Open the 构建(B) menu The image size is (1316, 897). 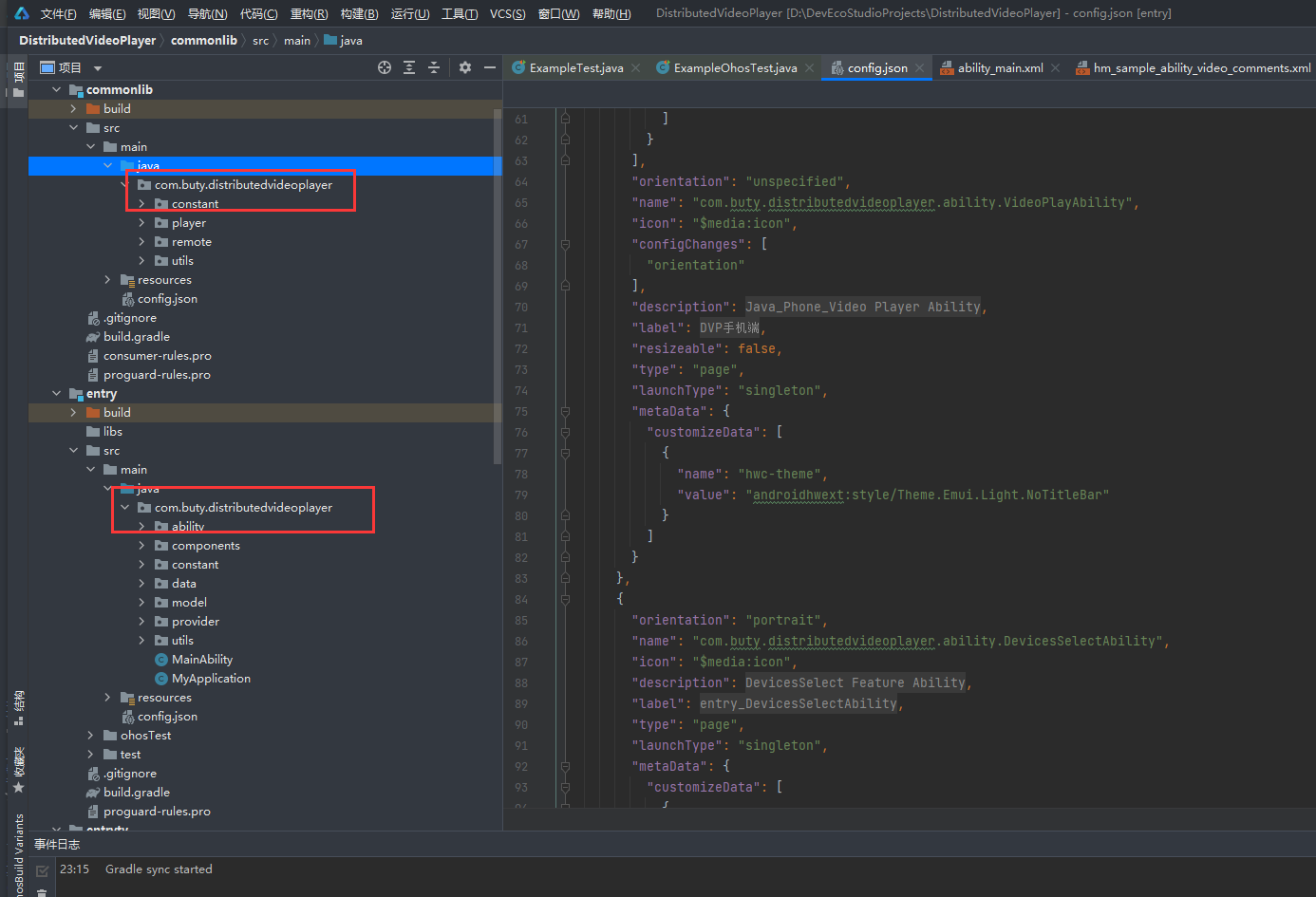click(359, 13)
